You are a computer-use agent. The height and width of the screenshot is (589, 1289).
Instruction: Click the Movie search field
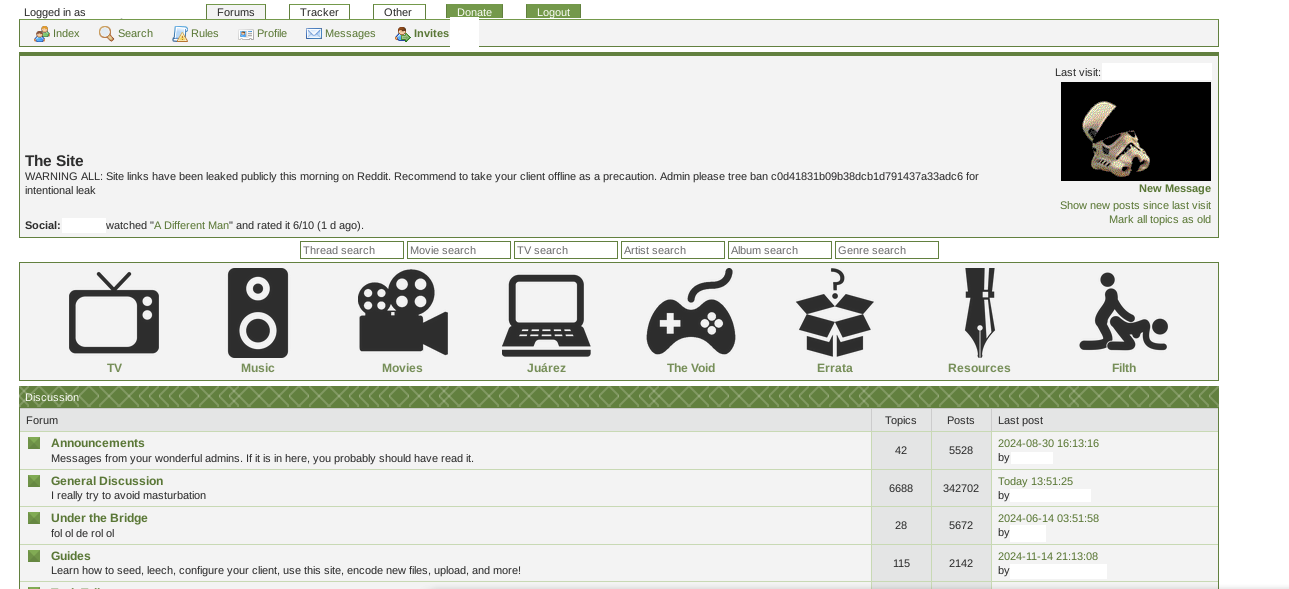coord(459,250)
